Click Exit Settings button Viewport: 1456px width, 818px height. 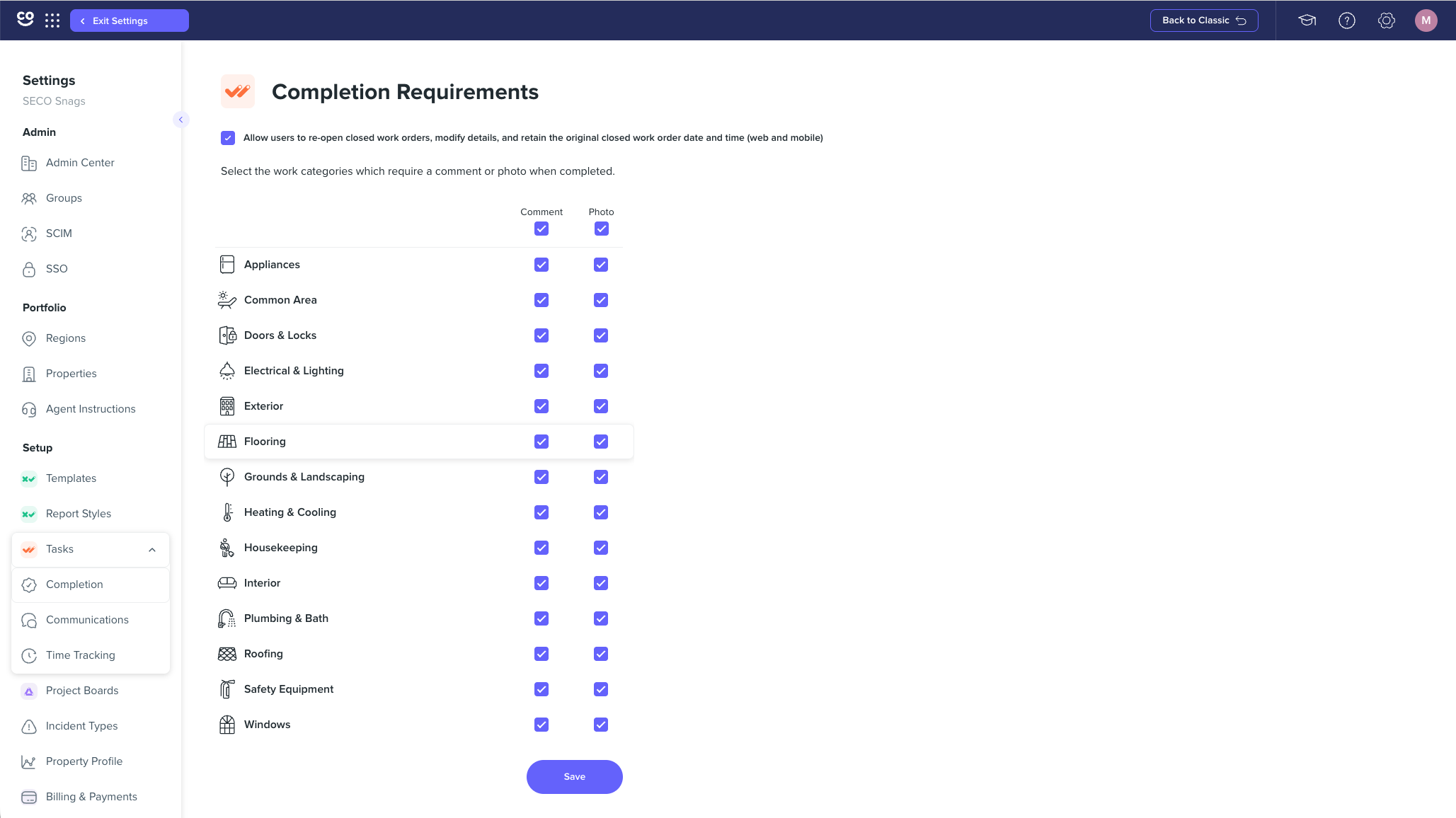pyautogui.click(x=130, y=21)
